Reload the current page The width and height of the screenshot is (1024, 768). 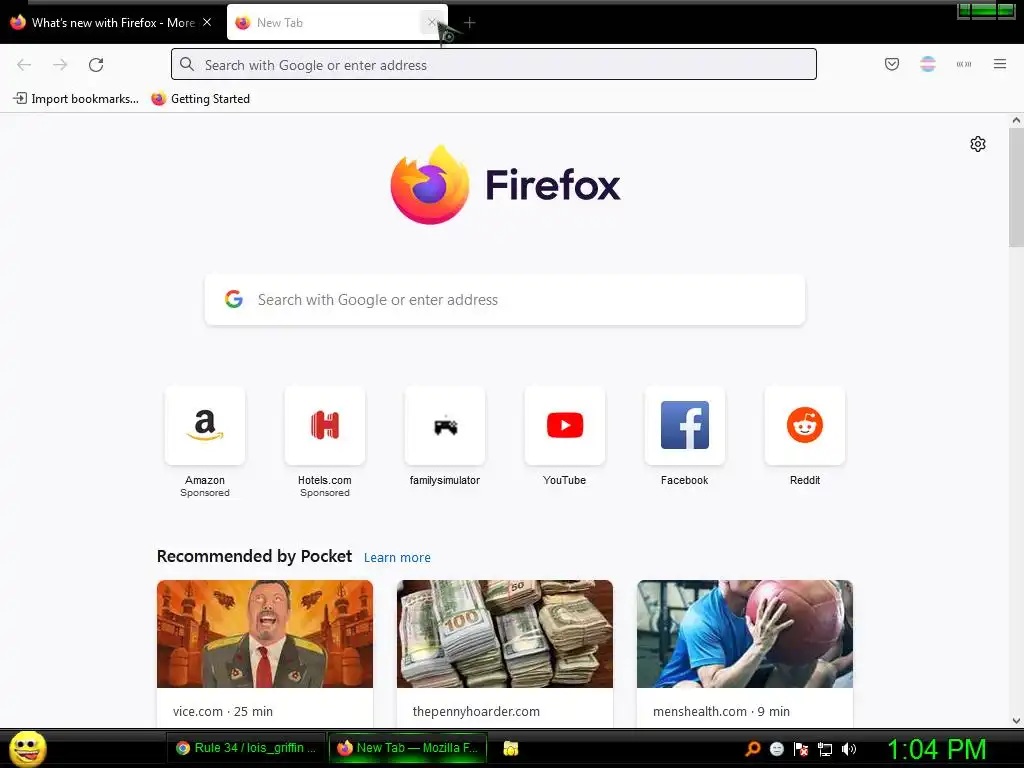[x=96, y=65]
